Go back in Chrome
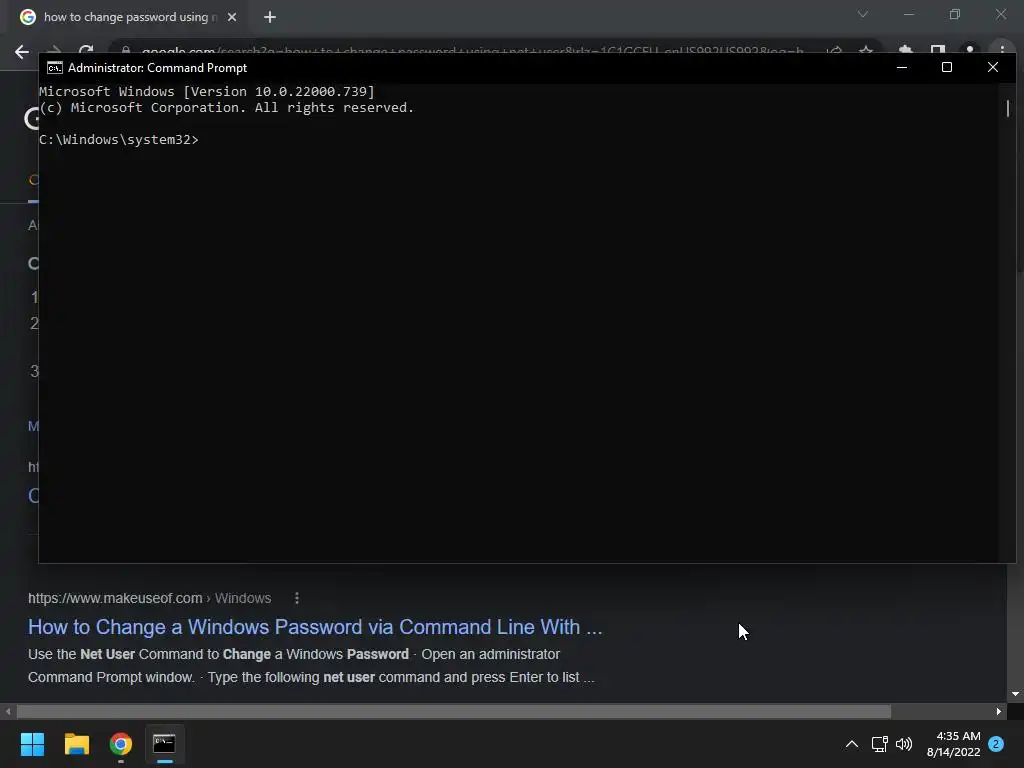Viewport: 1024px width, 768px height. [22, 52]
